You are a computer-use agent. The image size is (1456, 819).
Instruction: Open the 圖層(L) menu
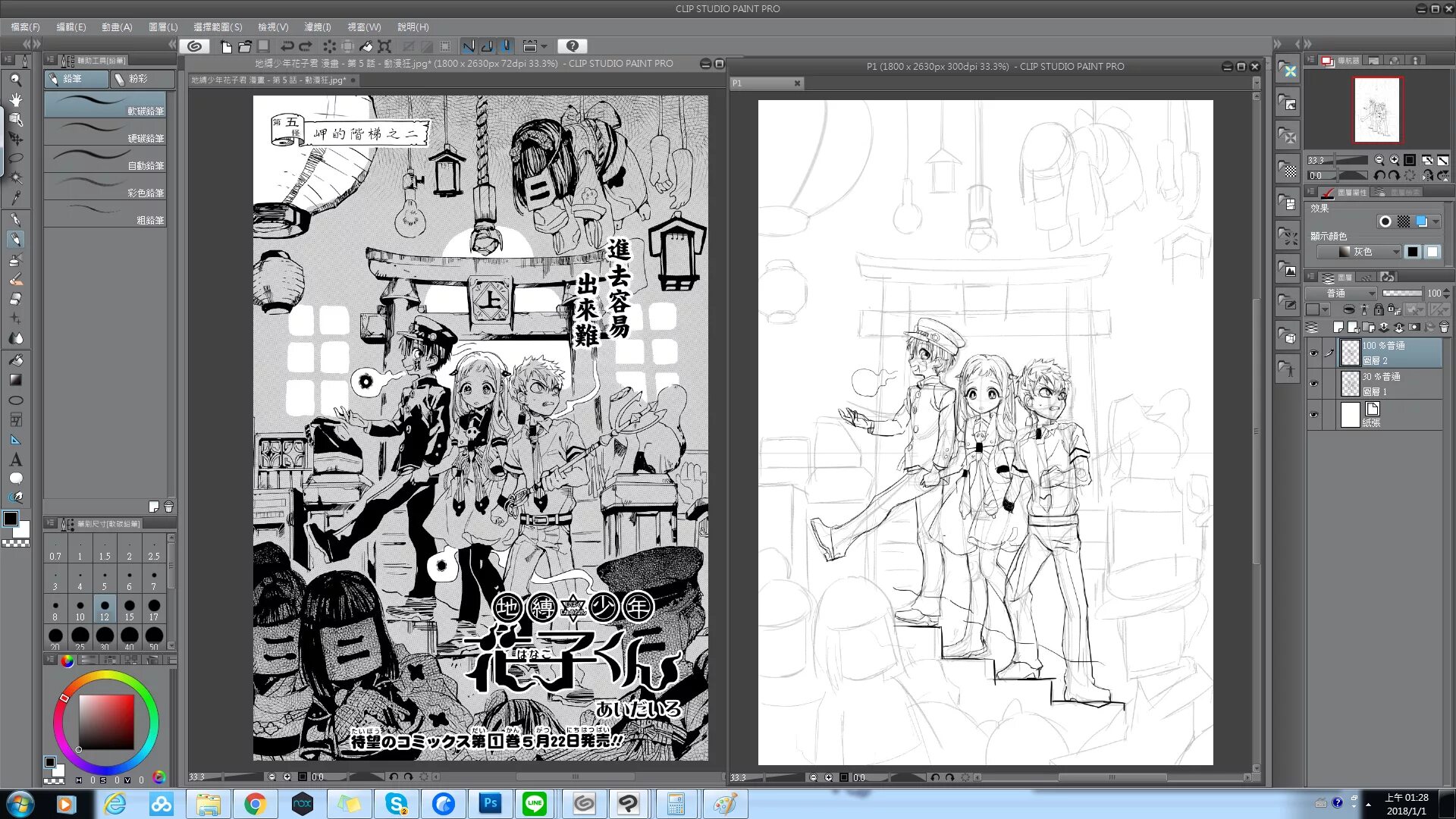tap(163, 27)
